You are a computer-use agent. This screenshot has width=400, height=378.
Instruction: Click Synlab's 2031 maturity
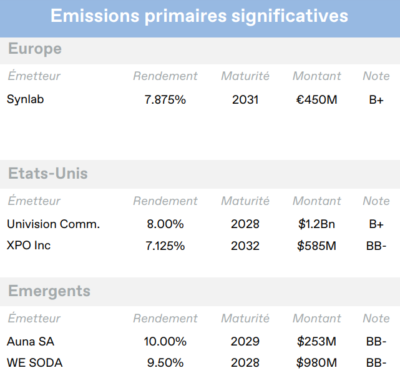click(x=245, y=100)
